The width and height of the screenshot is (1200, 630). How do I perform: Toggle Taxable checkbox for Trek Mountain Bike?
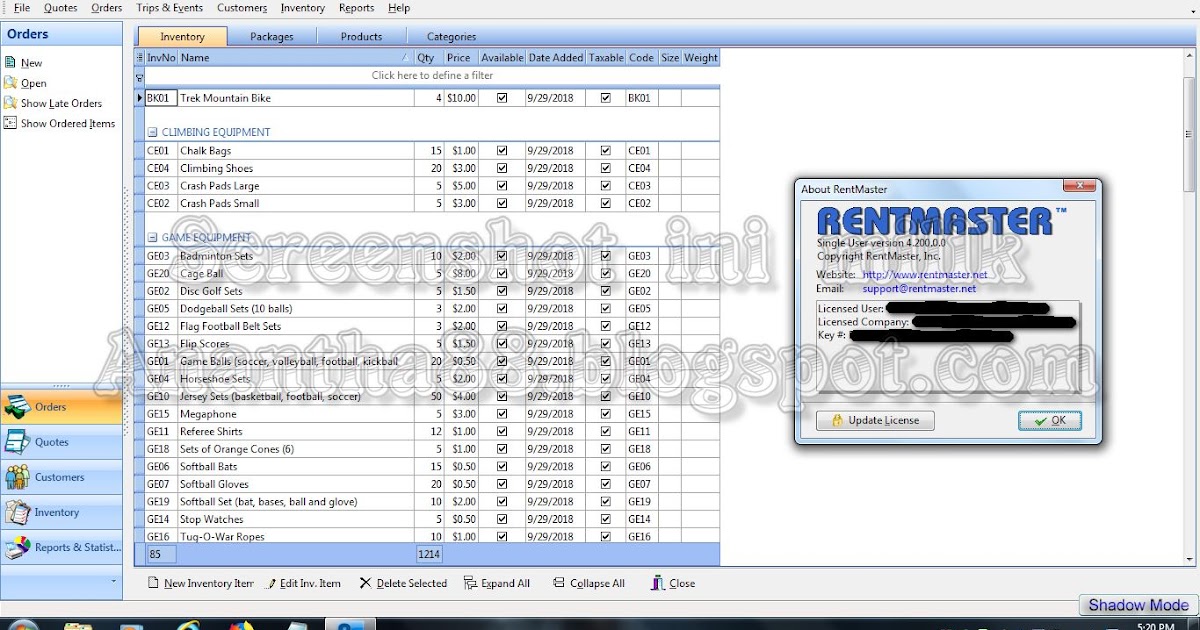605,98
